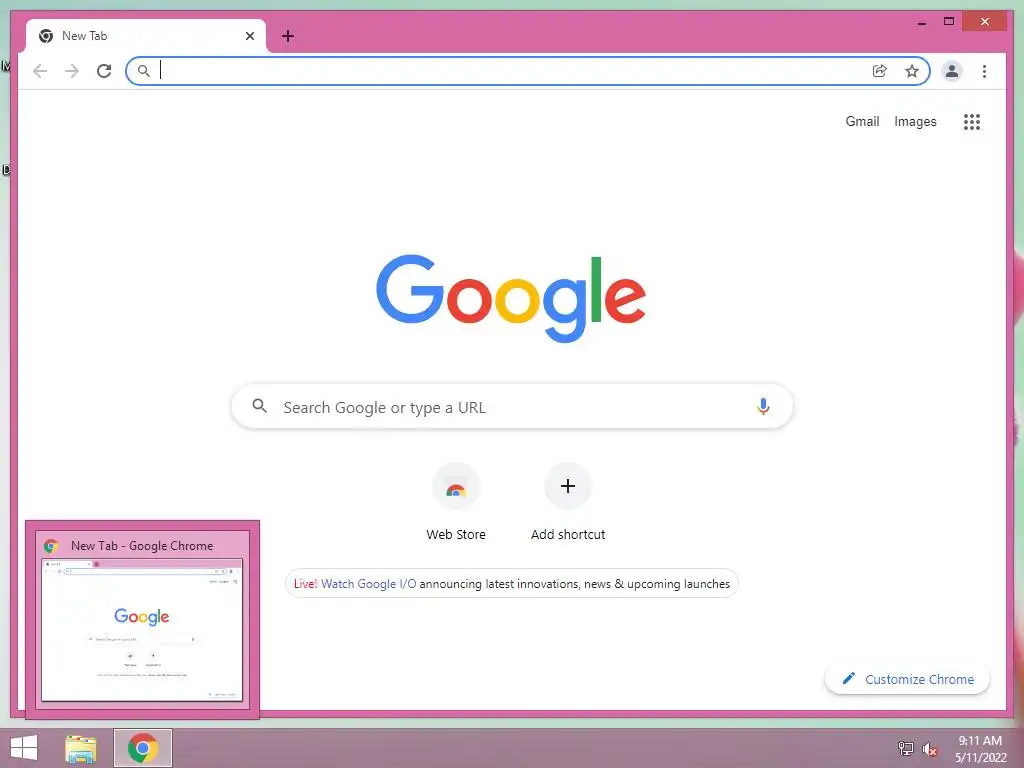Click the search icon in the address bar
This screenshot has height=768, width=1024.
coord(144,71)
